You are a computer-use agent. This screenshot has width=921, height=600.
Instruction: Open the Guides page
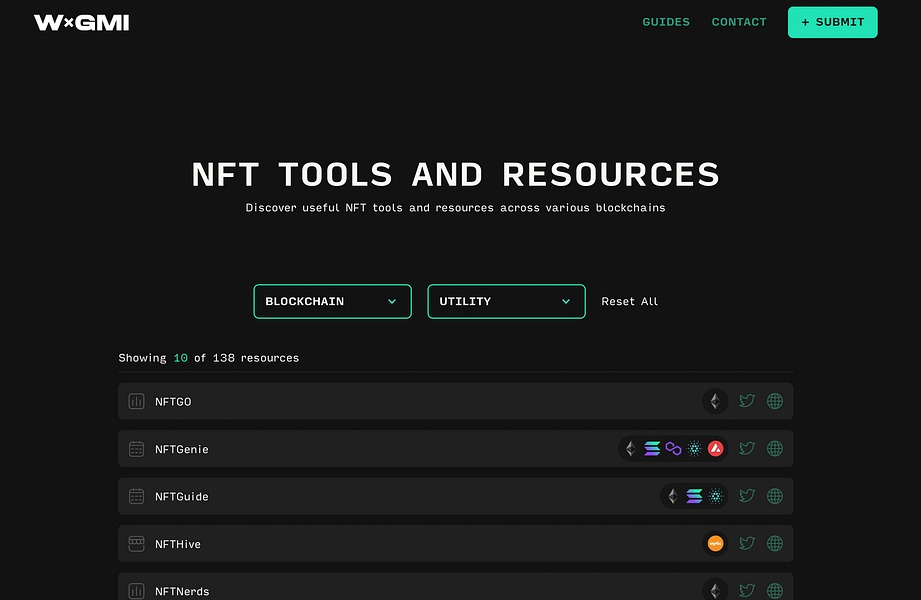click(665, 22)
